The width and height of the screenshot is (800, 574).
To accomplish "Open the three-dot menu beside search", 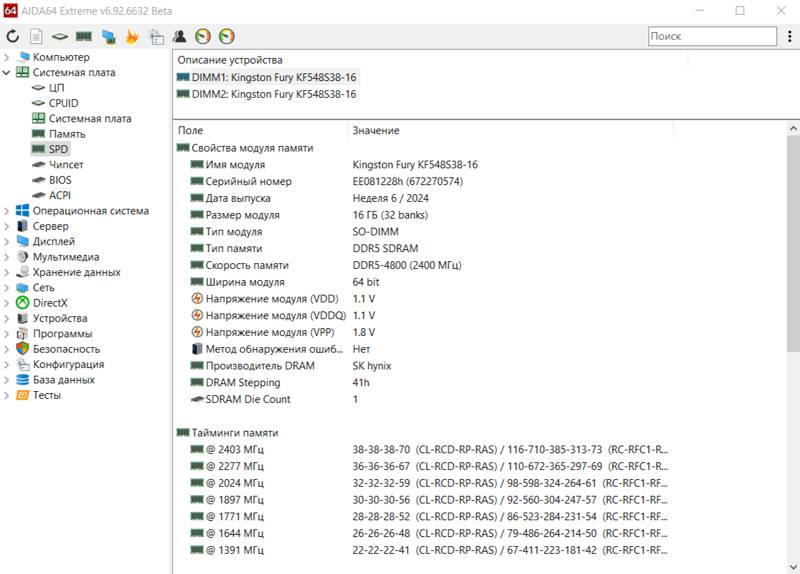I will point(788,37).
